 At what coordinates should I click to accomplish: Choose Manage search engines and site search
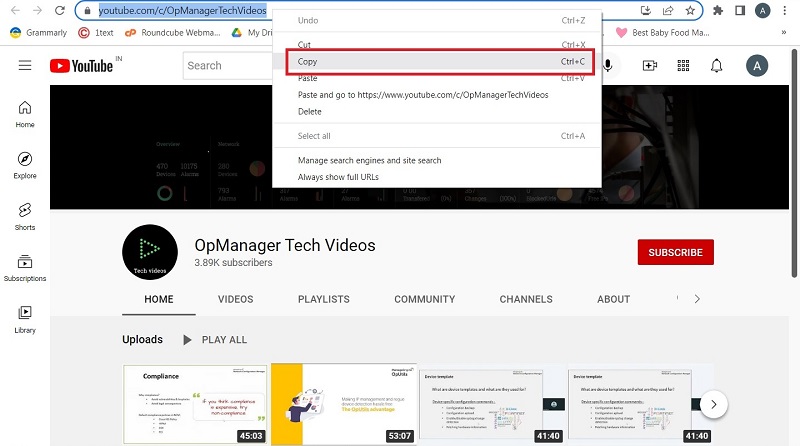437,160
